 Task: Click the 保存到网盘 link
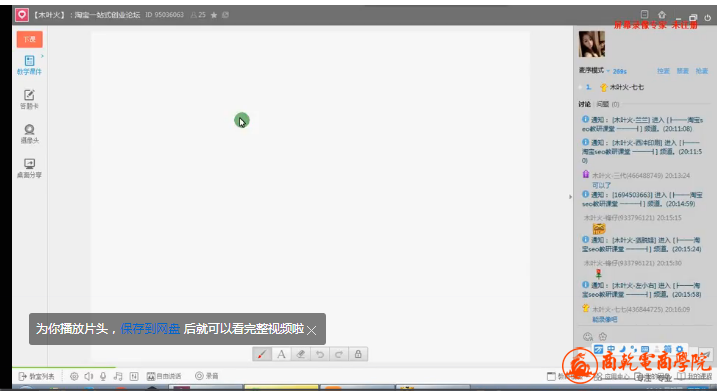click(150, 329)
